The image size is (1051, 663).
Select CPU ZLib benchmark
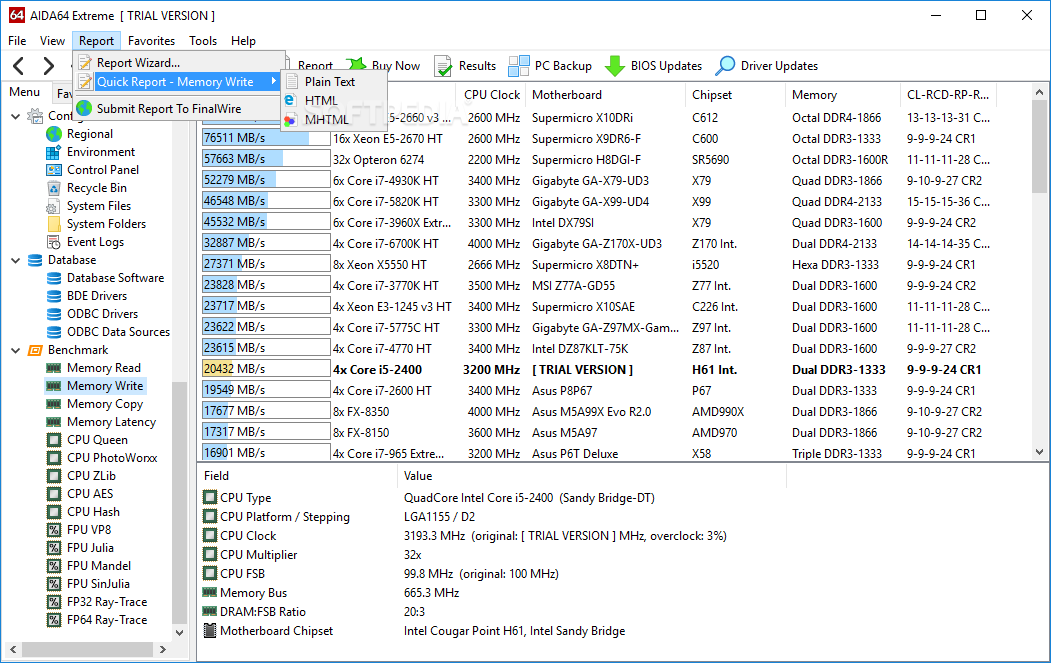tap(91, 476)
